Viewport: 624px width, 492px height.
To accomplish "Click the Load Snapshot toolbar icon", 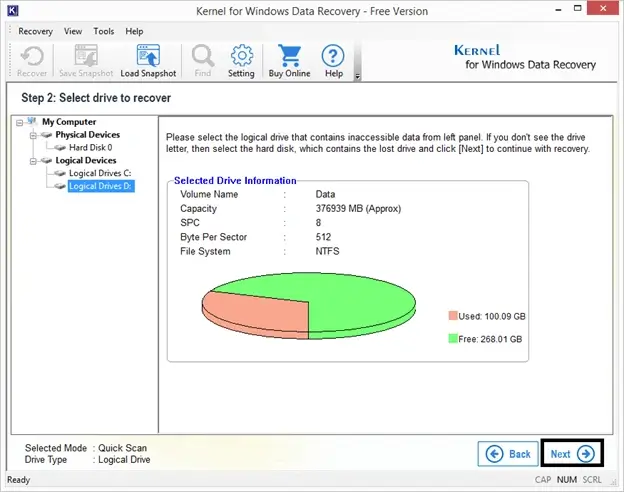I will pos(148,56).
